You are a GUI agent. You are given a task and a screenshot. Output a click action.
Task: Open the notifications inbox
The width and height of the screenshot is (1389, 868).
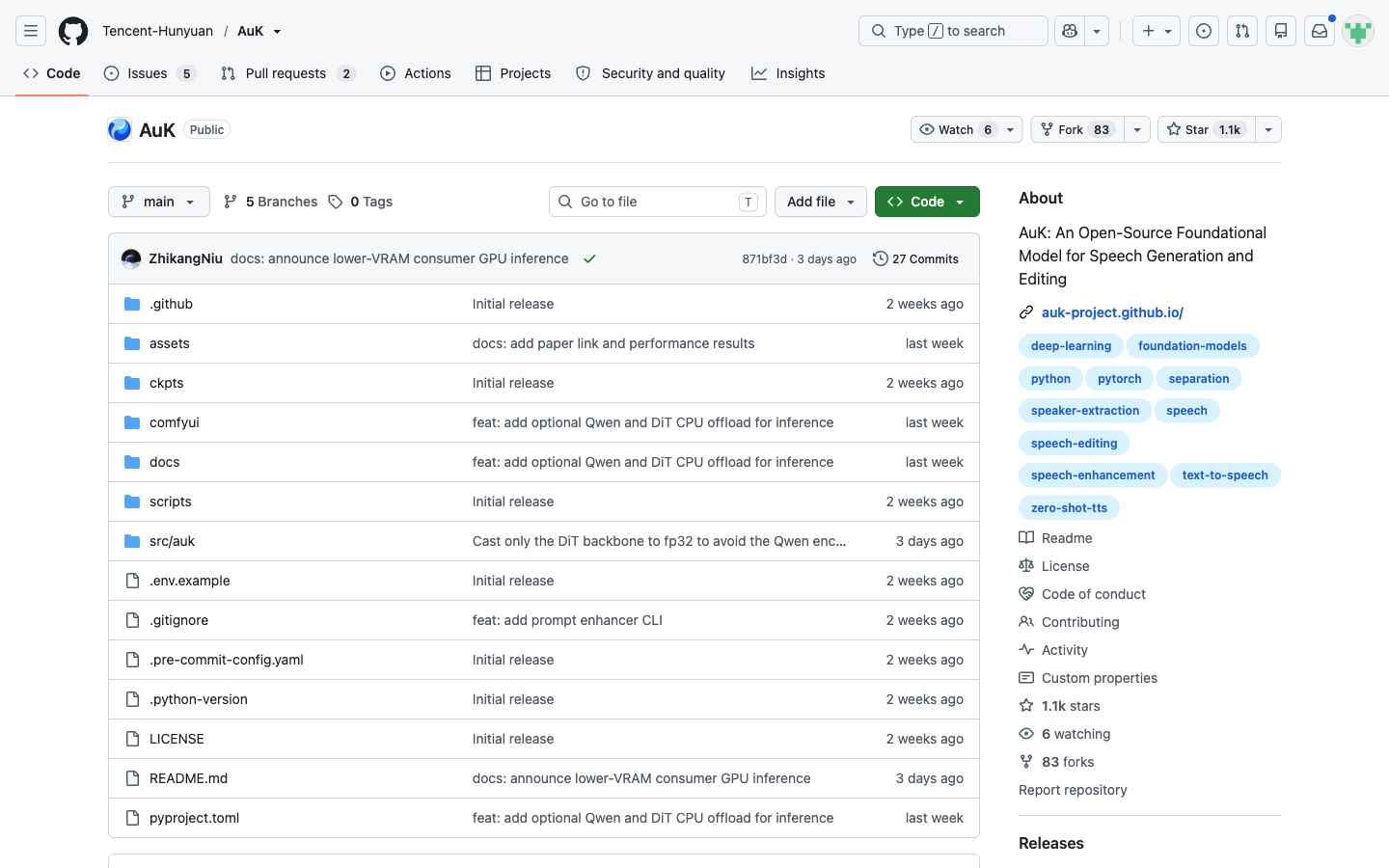click(1320, 31)
